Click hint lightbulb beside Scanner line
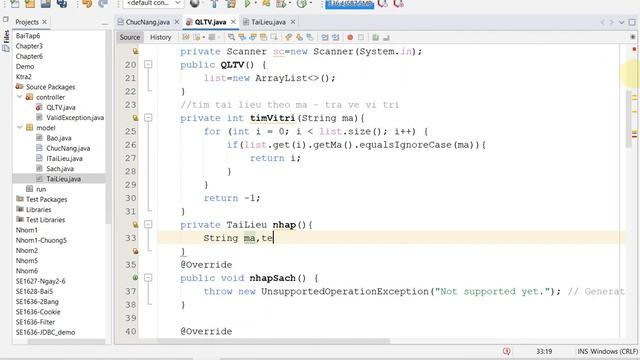 coord(135,51)
